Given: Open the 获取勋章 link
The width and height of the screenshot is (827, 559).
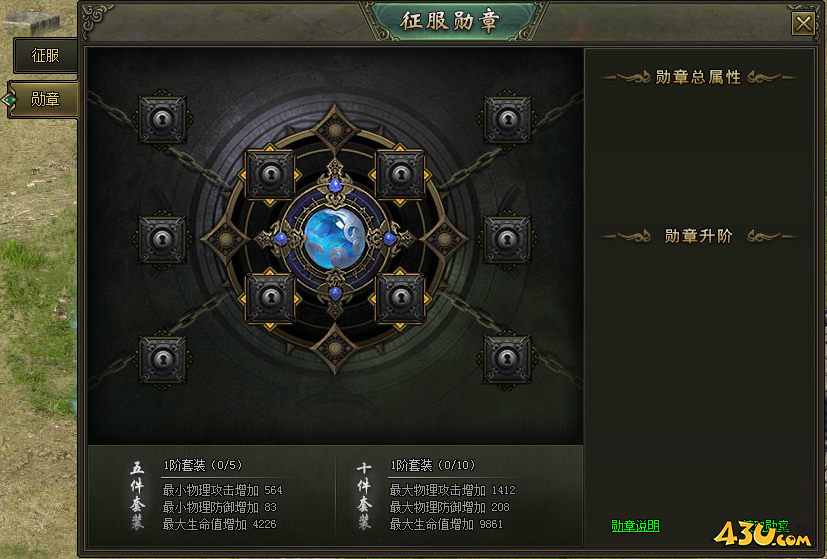Looking at the screenshot, I should click(765, 526).
